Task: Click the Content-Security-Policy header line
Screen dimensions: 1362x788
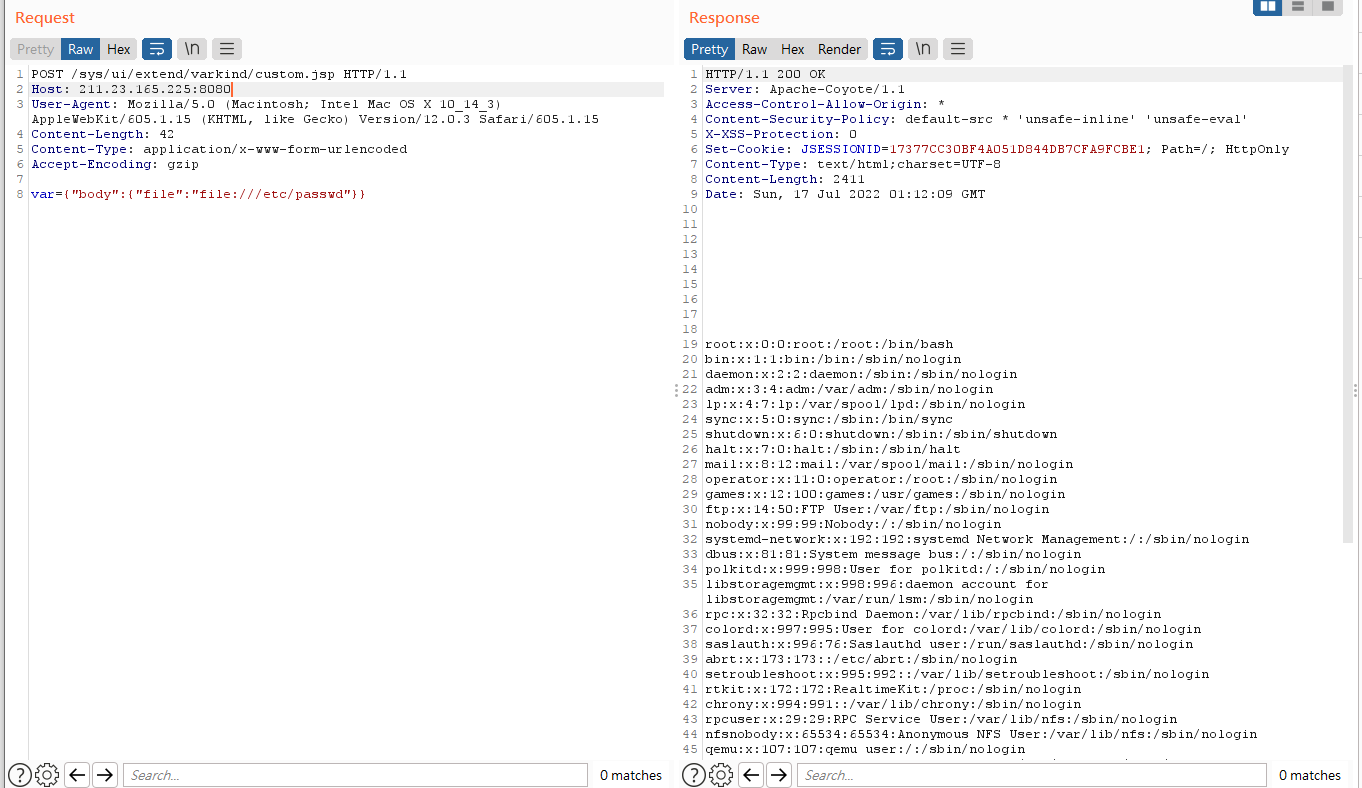Action: pos(976,119)
